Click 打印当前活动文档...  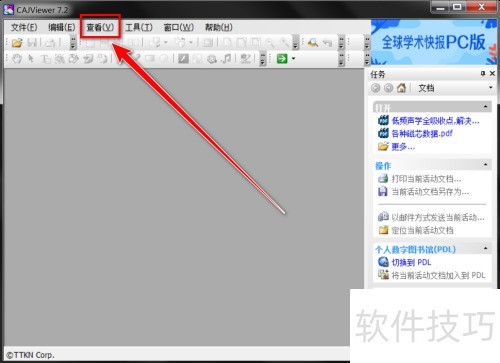click(x=426, y=179)
